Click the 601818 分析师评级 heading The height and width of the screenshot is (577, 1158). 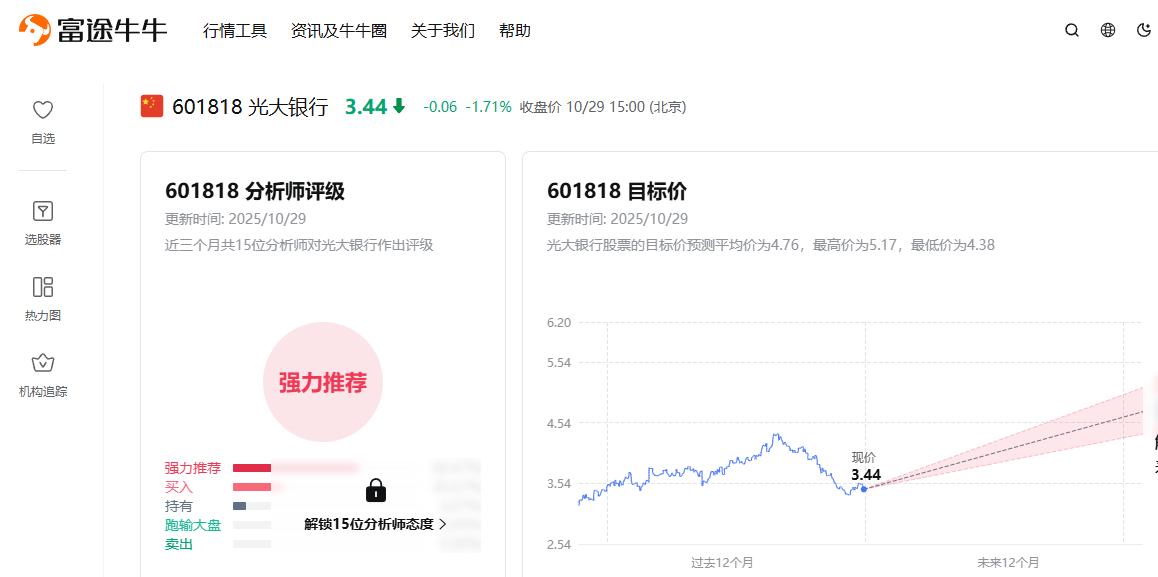(x=255, y=192)
